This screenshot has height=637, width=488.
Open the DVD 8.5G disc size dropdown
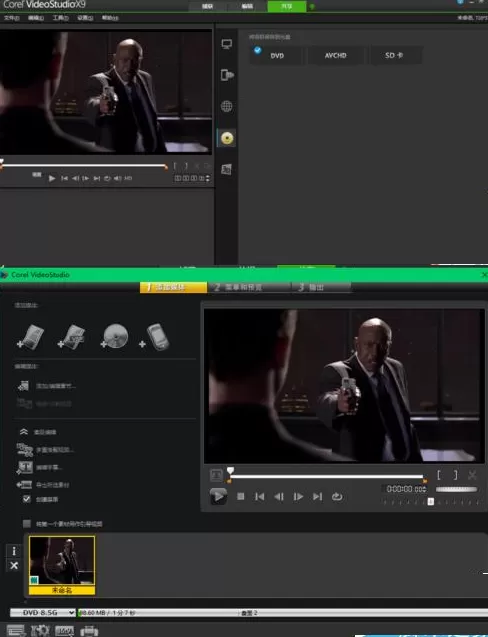(43, 612)
